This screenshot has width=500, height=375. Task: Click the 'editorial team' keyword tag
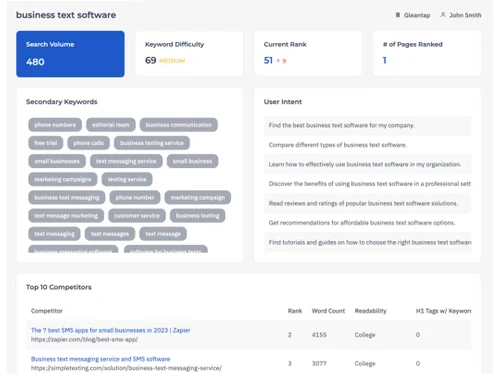pyautogui.click(x=111, y=125)
